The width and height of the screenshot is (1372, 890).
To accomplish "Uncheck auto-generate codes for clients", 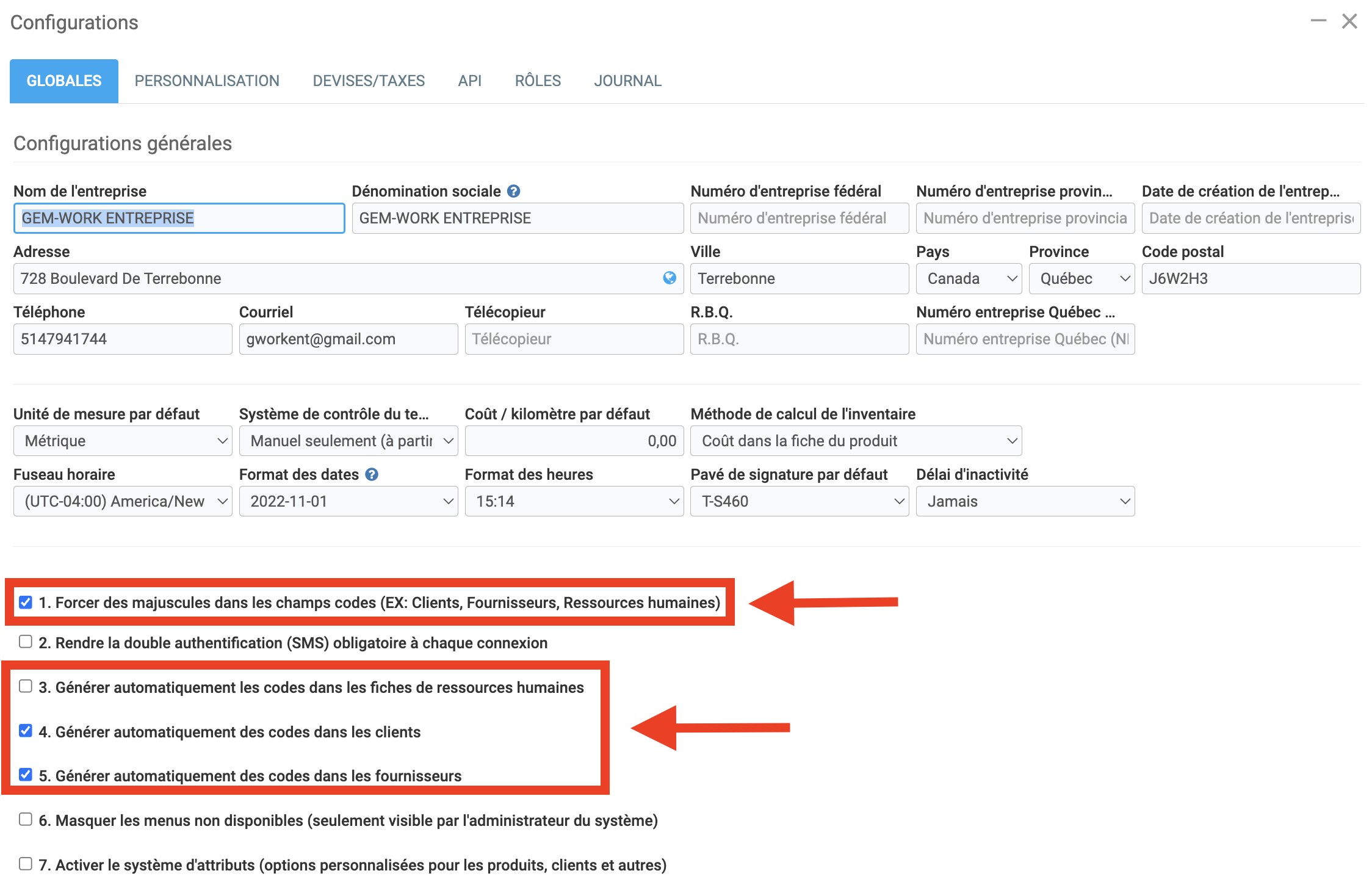I will pyautogui.click(x=26, y=731).
